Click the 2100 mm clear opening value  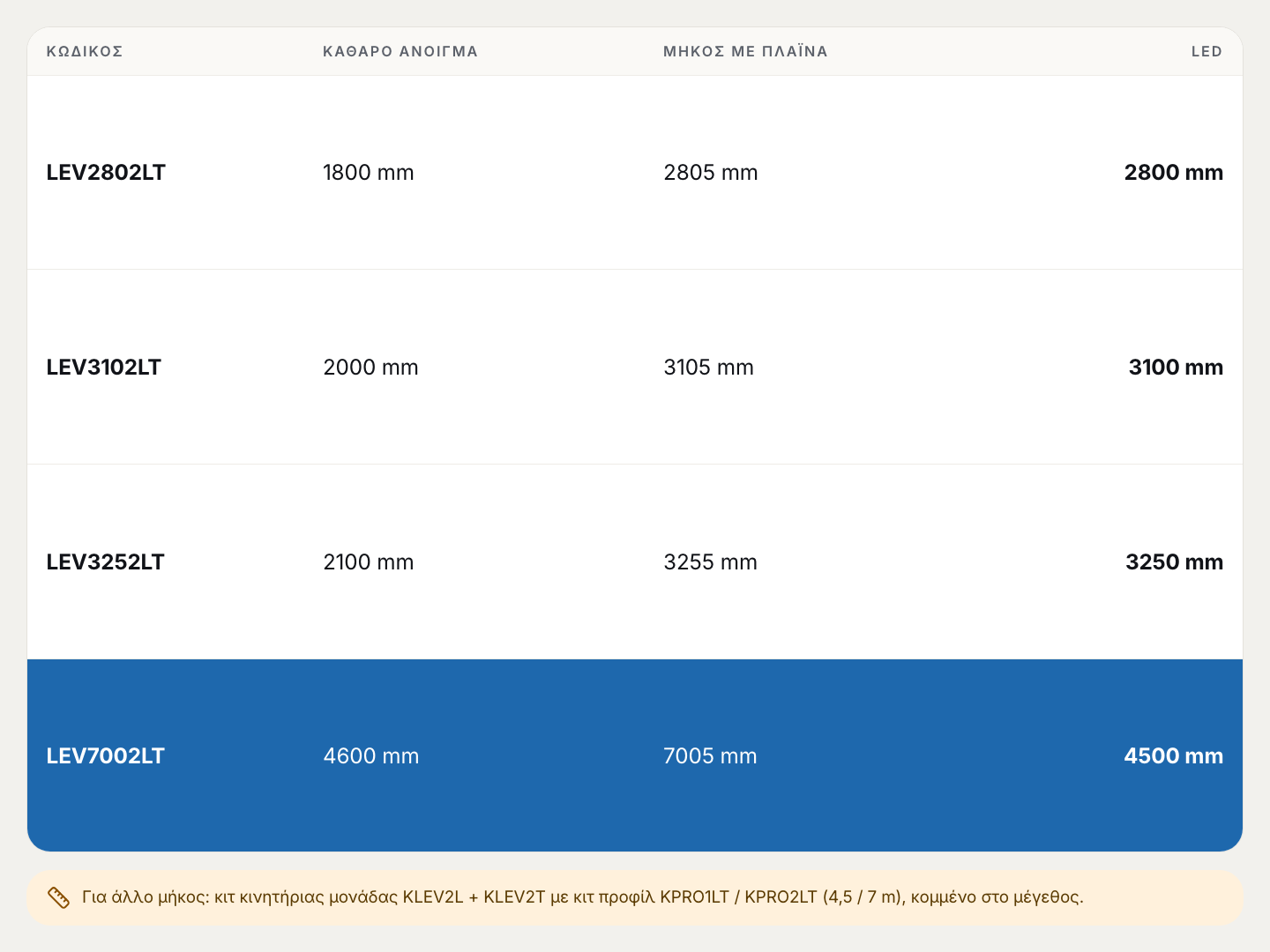[369, 562]
